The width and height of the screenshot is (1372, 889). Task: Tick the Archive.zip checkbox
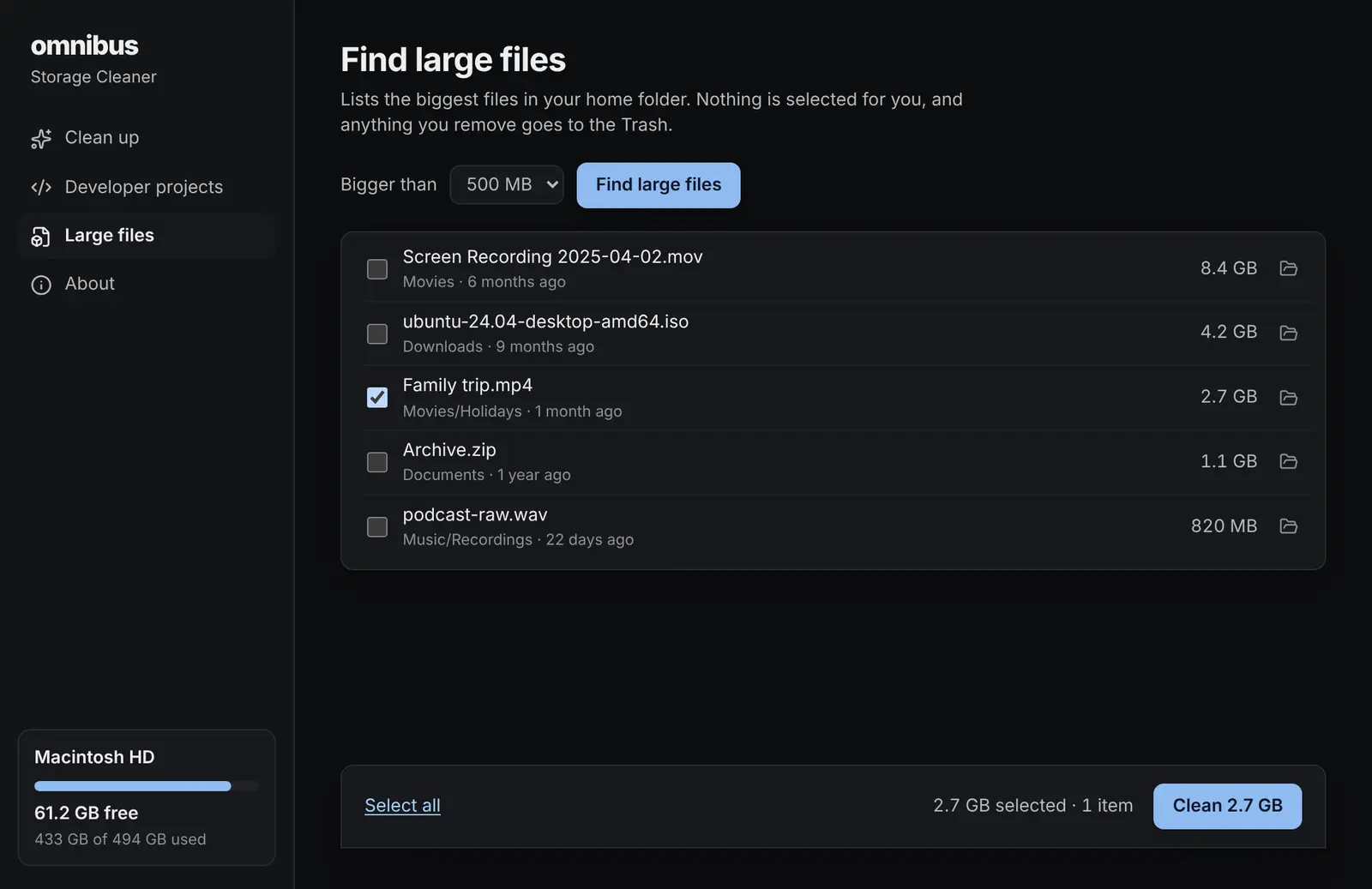[x=377, y=462]
